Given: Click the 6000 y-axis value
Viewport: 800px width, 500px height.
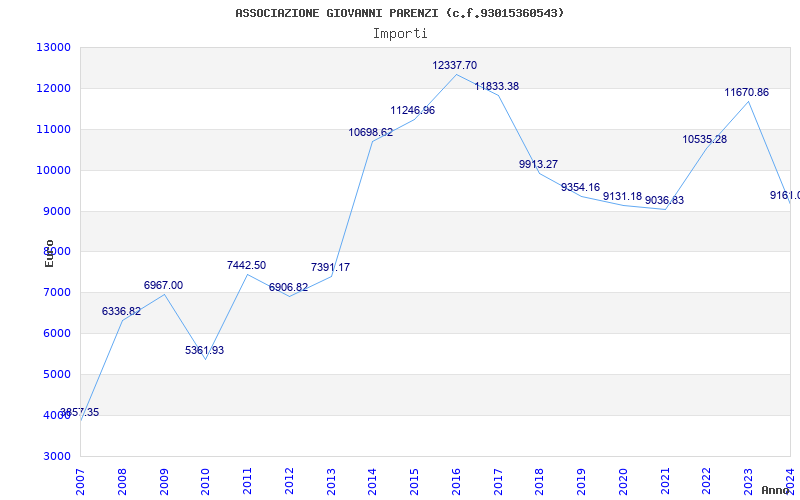Looking at the screenshot, I should coord(56,333).
